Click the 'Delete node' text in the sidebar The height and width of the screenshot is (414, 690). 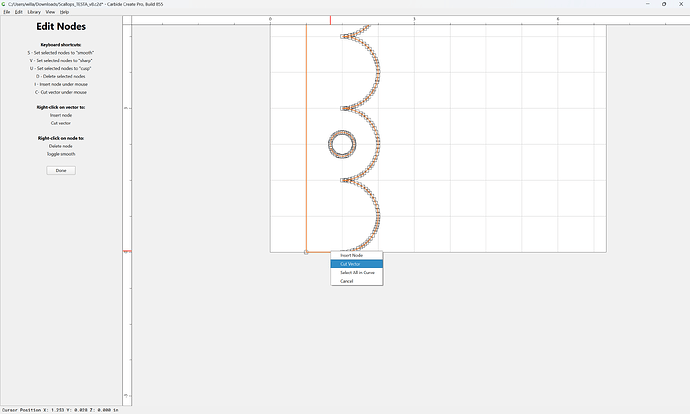pos(61,146)
